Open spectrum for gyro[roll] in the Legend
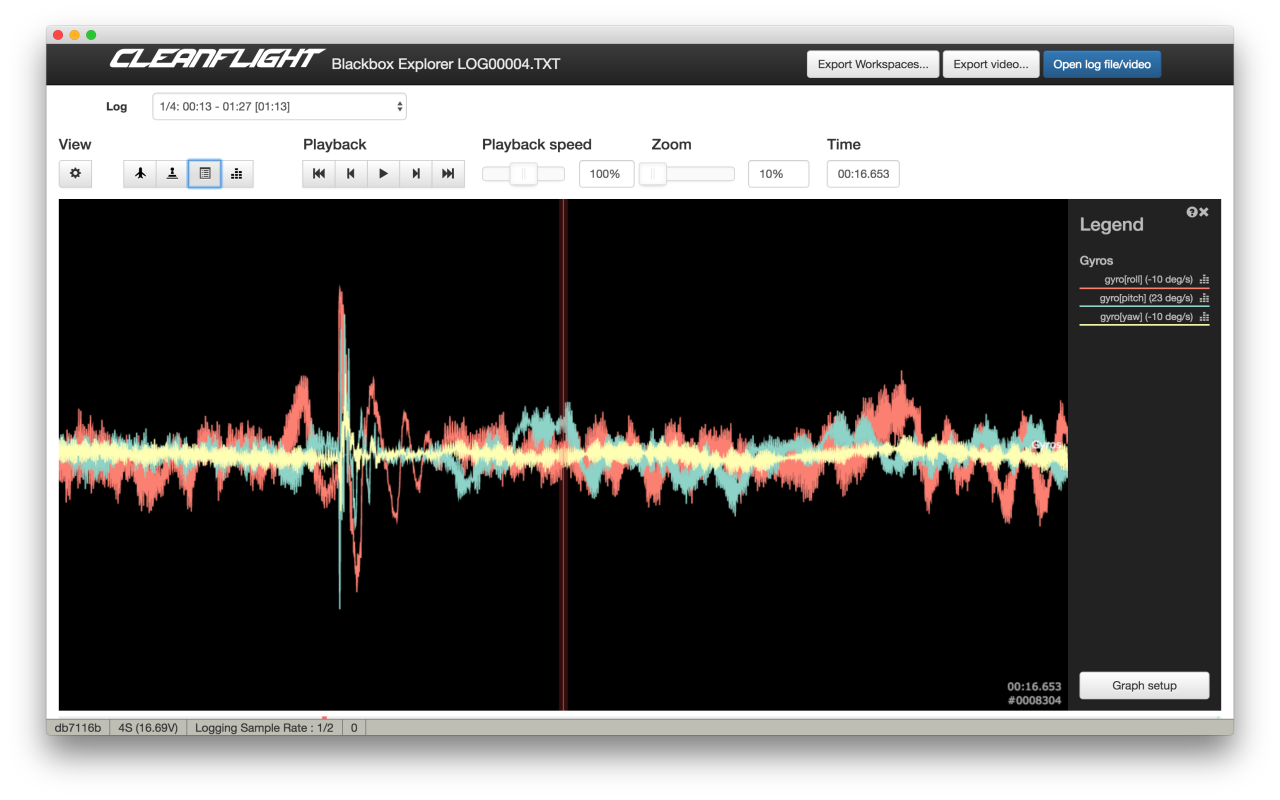 point(1204,280)
